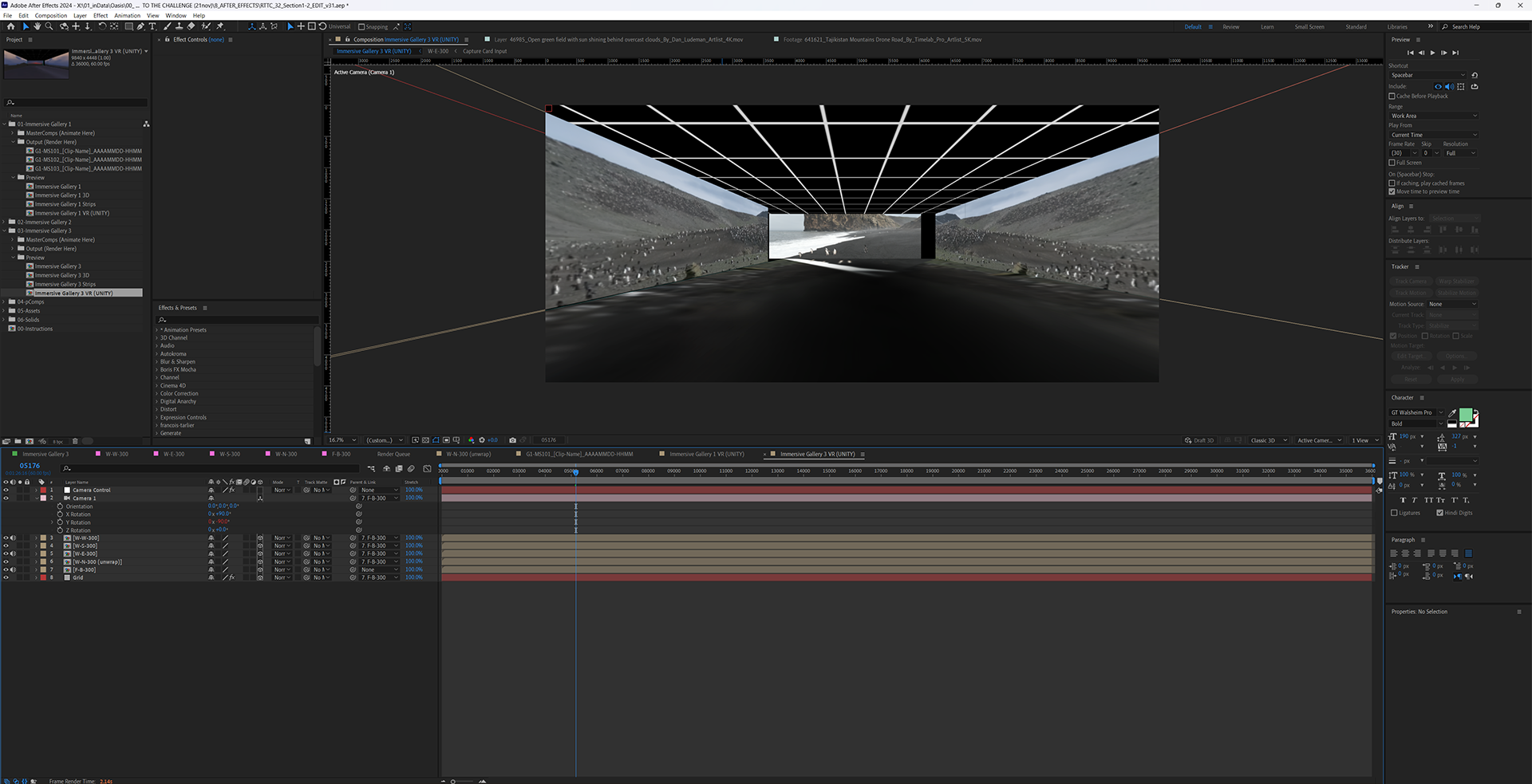Click the green fill color swatch in Character panel
Image resolution: width=1532 pixels, height=784 pixels.
(x=1465, y=414)
